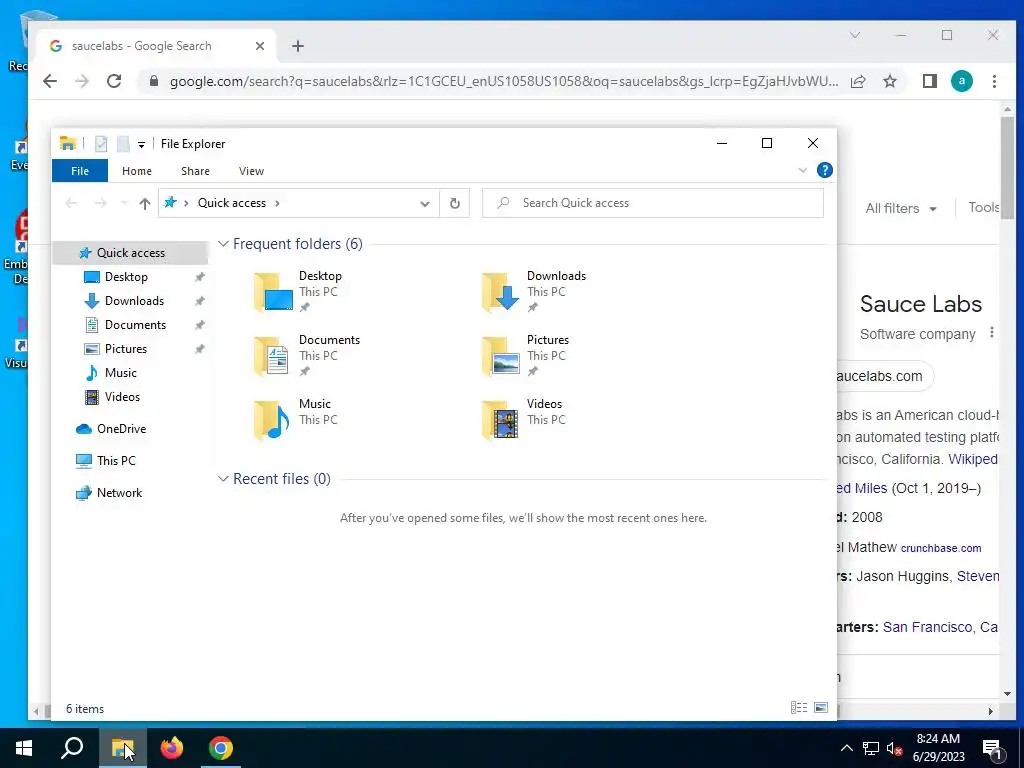Bookmark this tab with the star icon
This screenshot has width=1024, height=768.
(889, 81)
